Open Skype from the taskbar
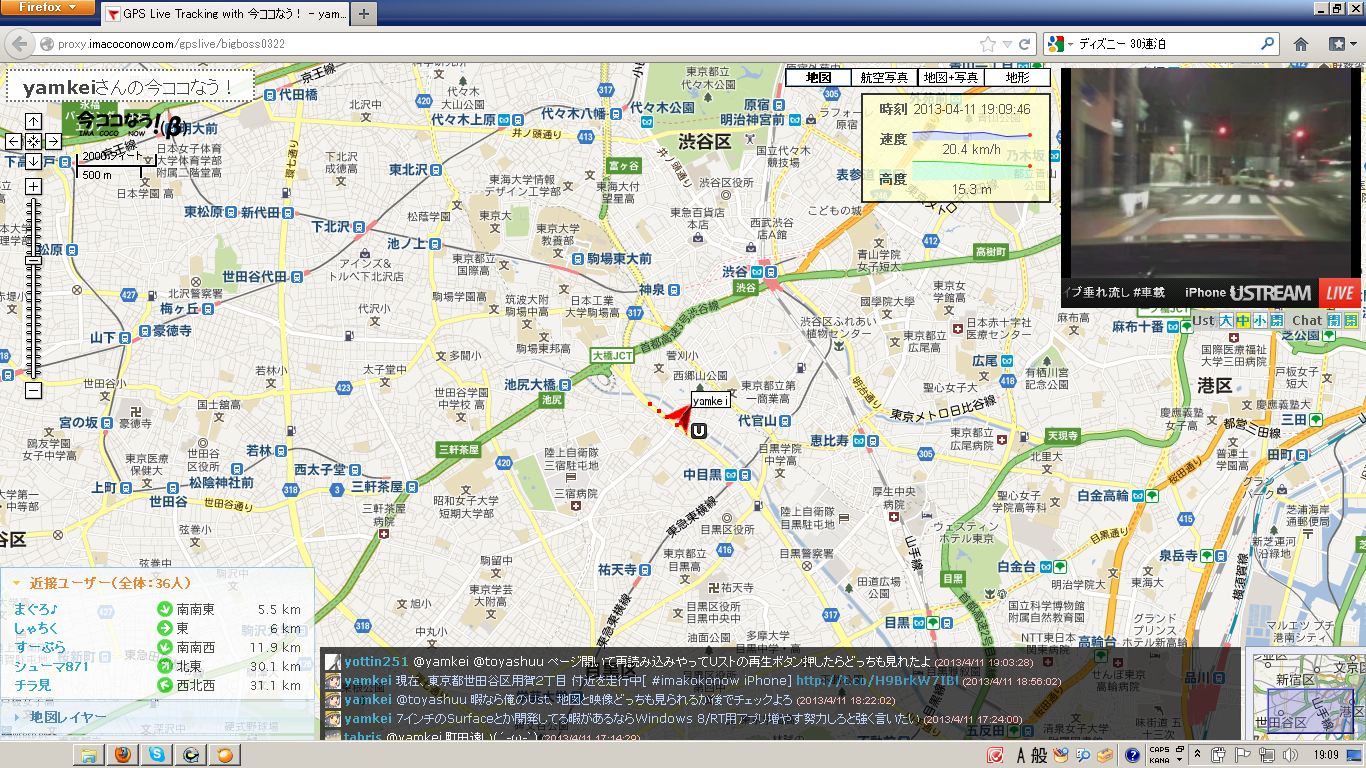 point(156,755)
